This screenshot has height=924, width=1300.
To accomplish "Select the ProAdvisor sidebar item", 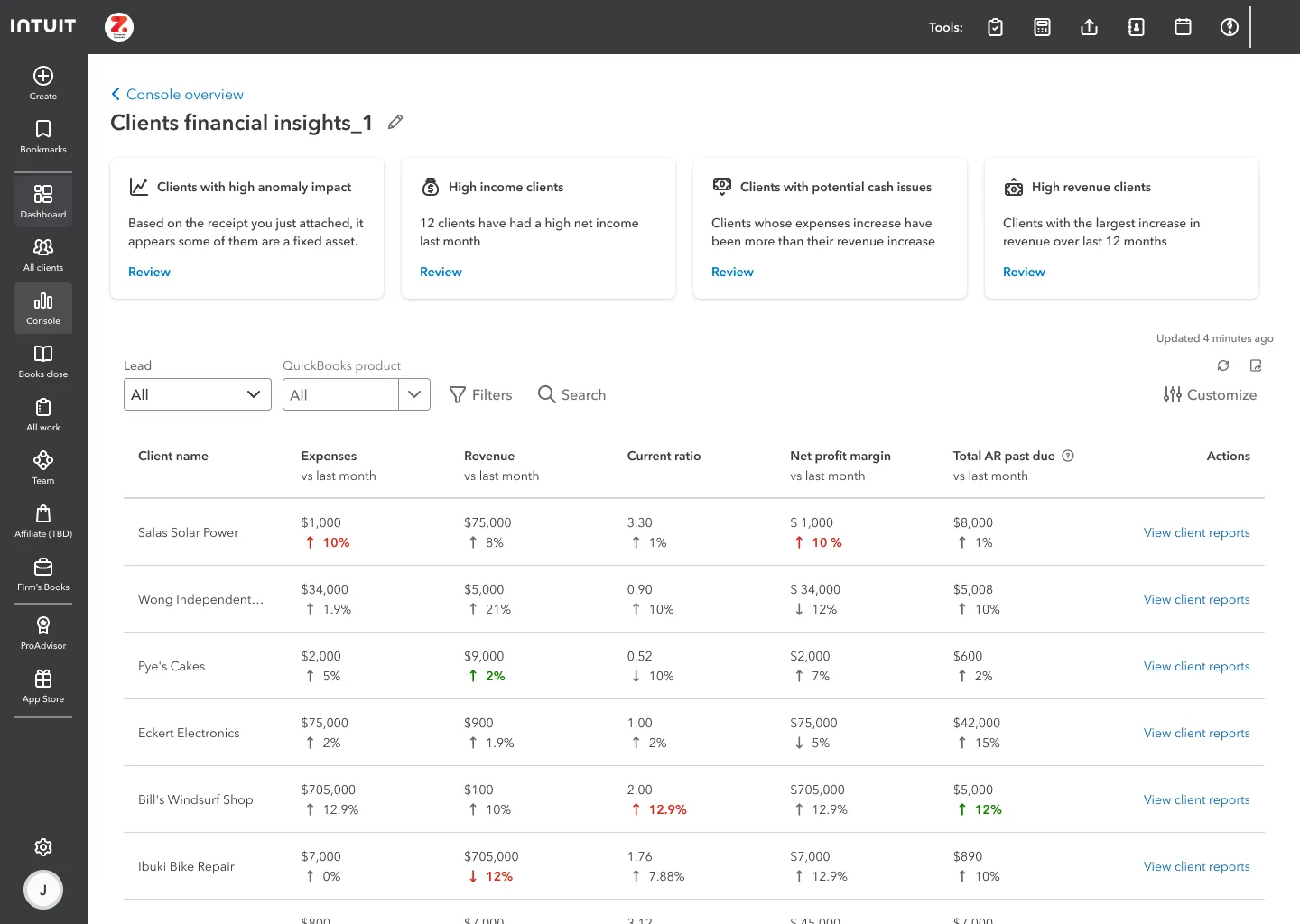I will coord(43,633).
